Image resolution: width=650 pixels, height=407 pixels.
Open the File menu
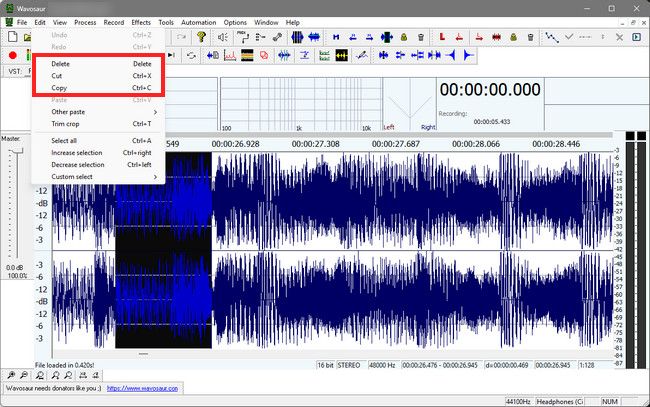[22, 22]
